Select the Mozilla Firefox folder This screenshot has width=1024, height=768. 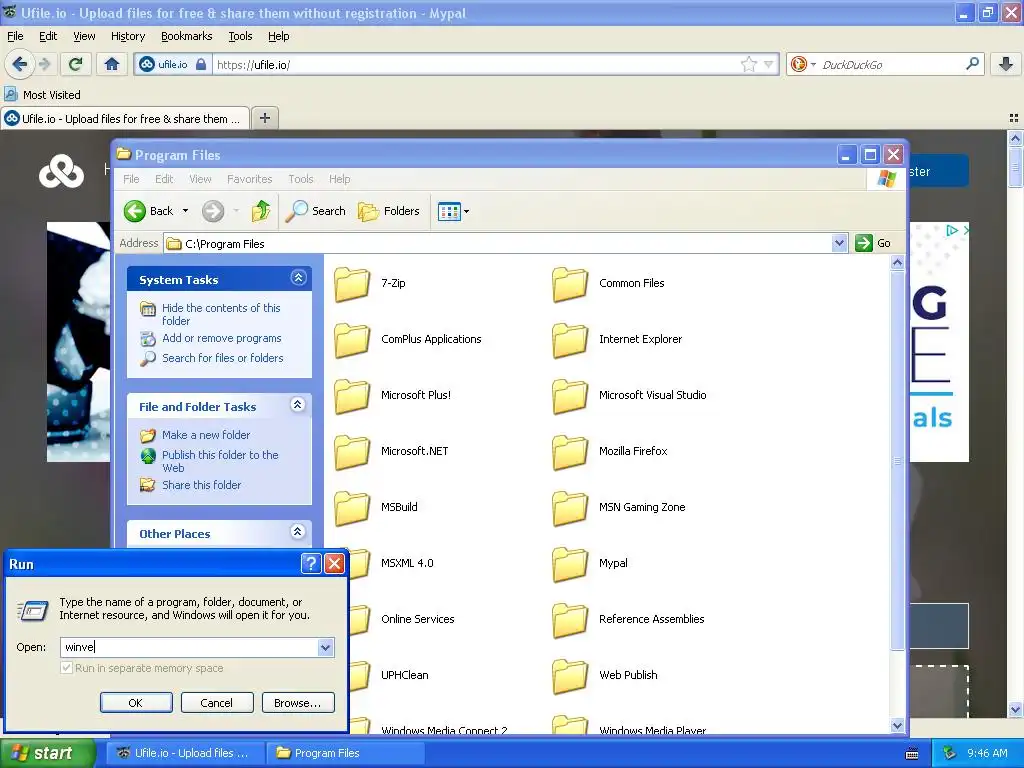[x=610, y=453]
